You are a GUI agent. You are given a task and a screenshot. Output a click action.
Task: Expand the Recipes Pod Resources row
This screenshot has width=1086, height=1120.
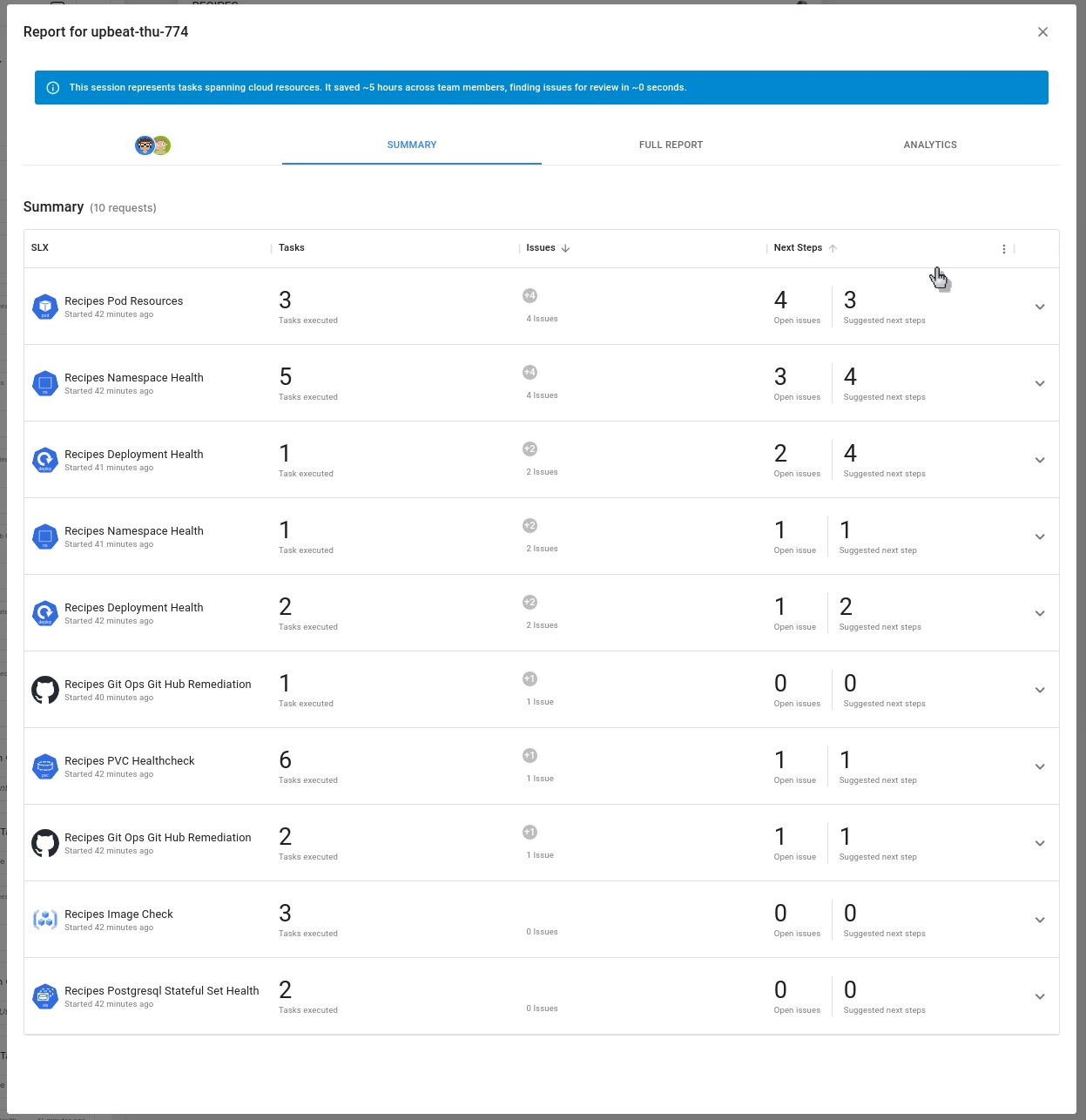pos(1039,307)
